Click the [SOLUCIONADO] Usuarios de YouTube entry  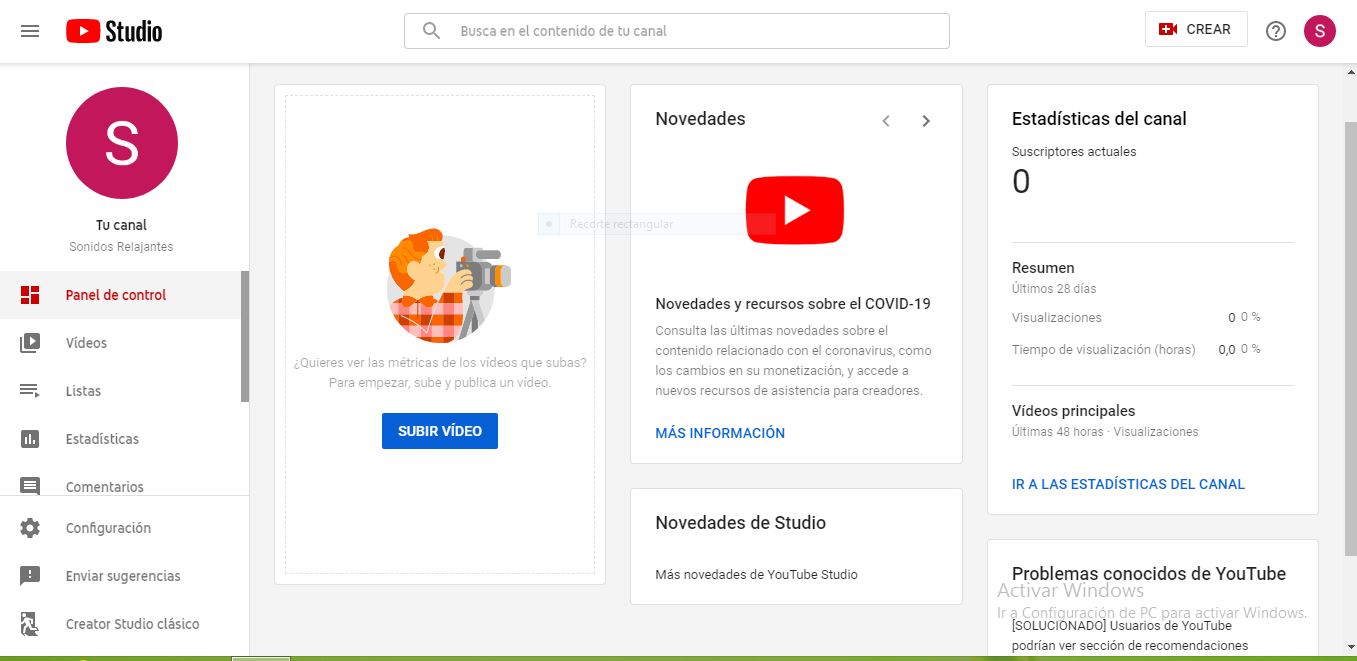(1130, 636)
